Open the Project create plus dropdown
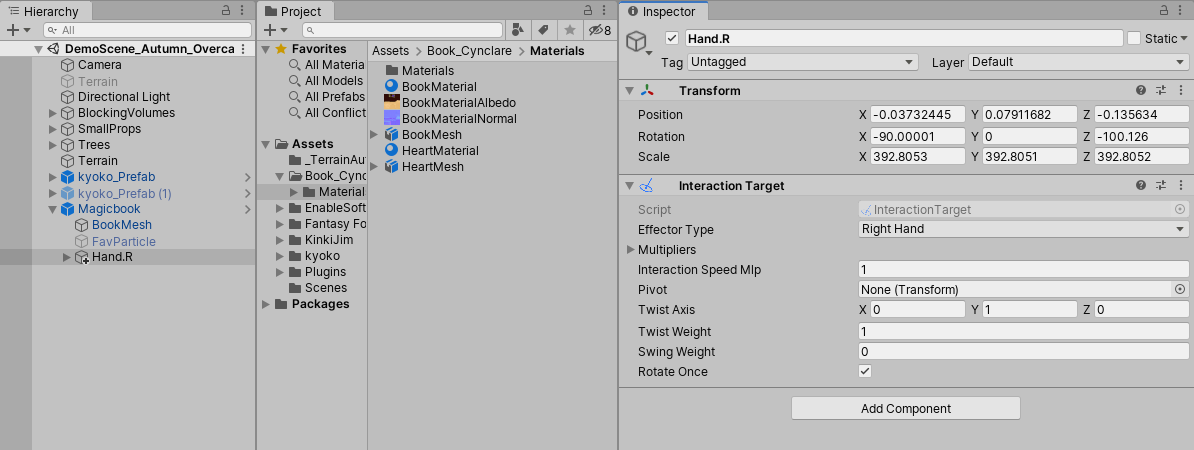 tap(275, 30)
